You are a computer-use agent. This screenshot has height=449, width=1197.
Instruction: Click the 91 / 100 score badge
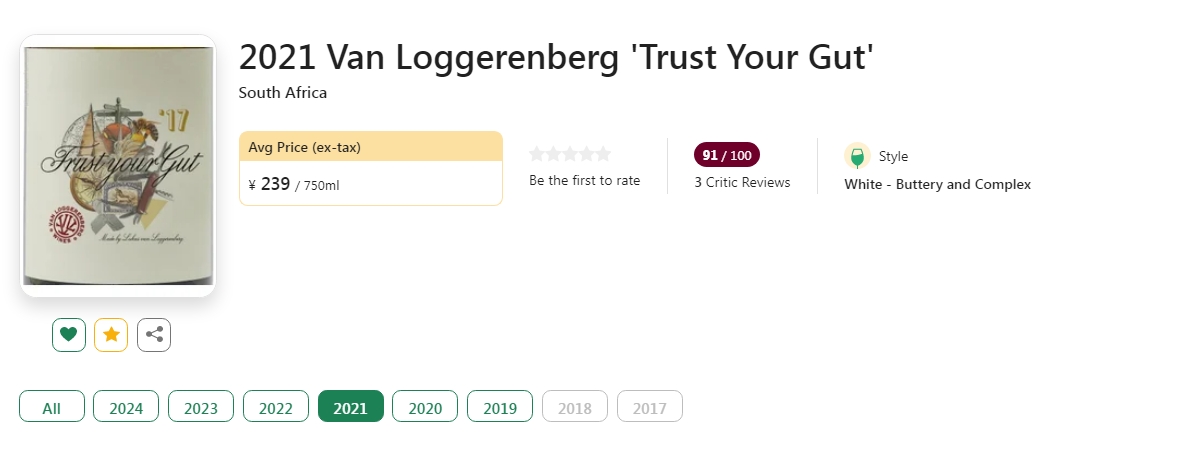tap(727, 155)
